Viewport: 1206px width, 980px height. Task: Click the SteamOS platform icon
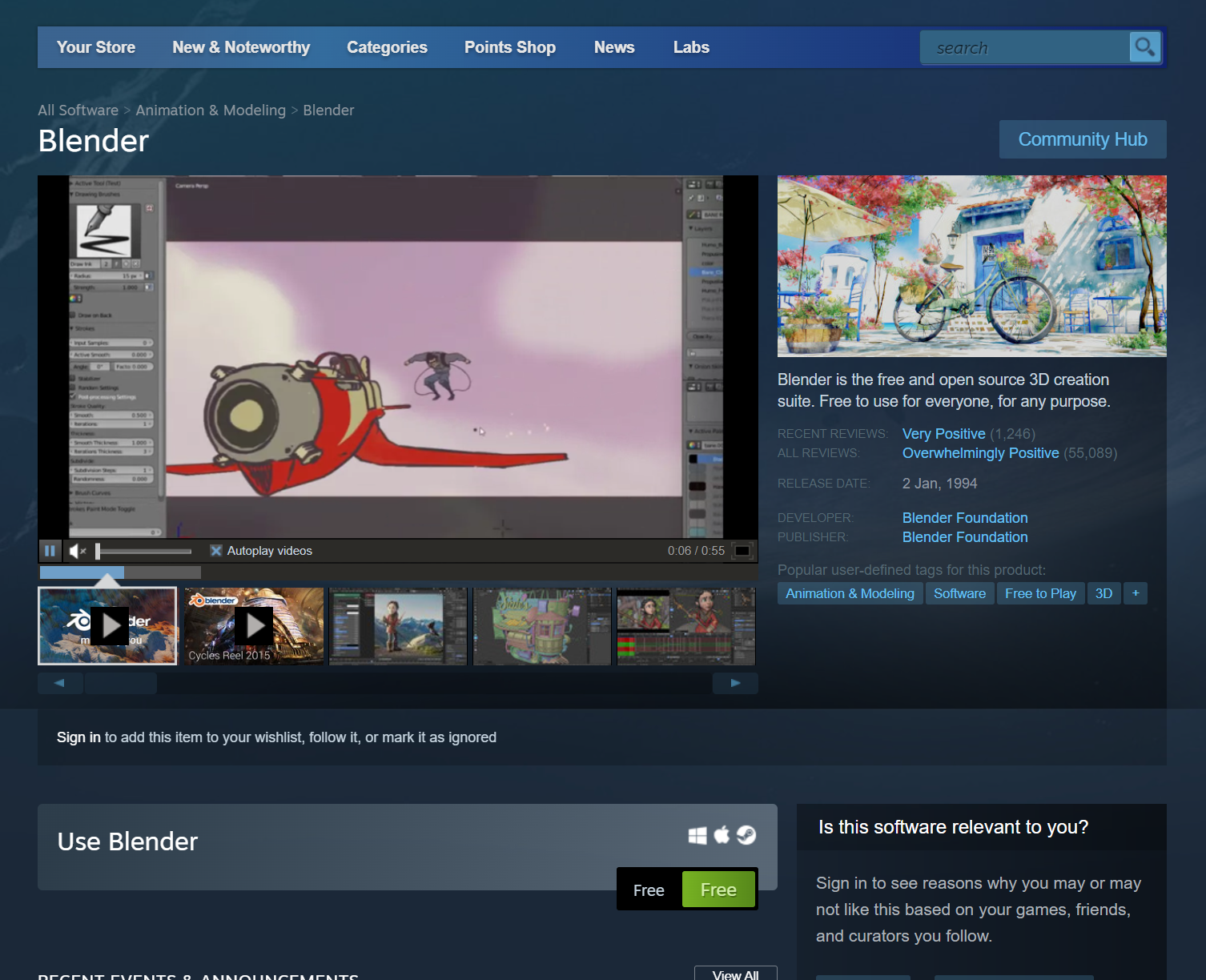(746, 835)
